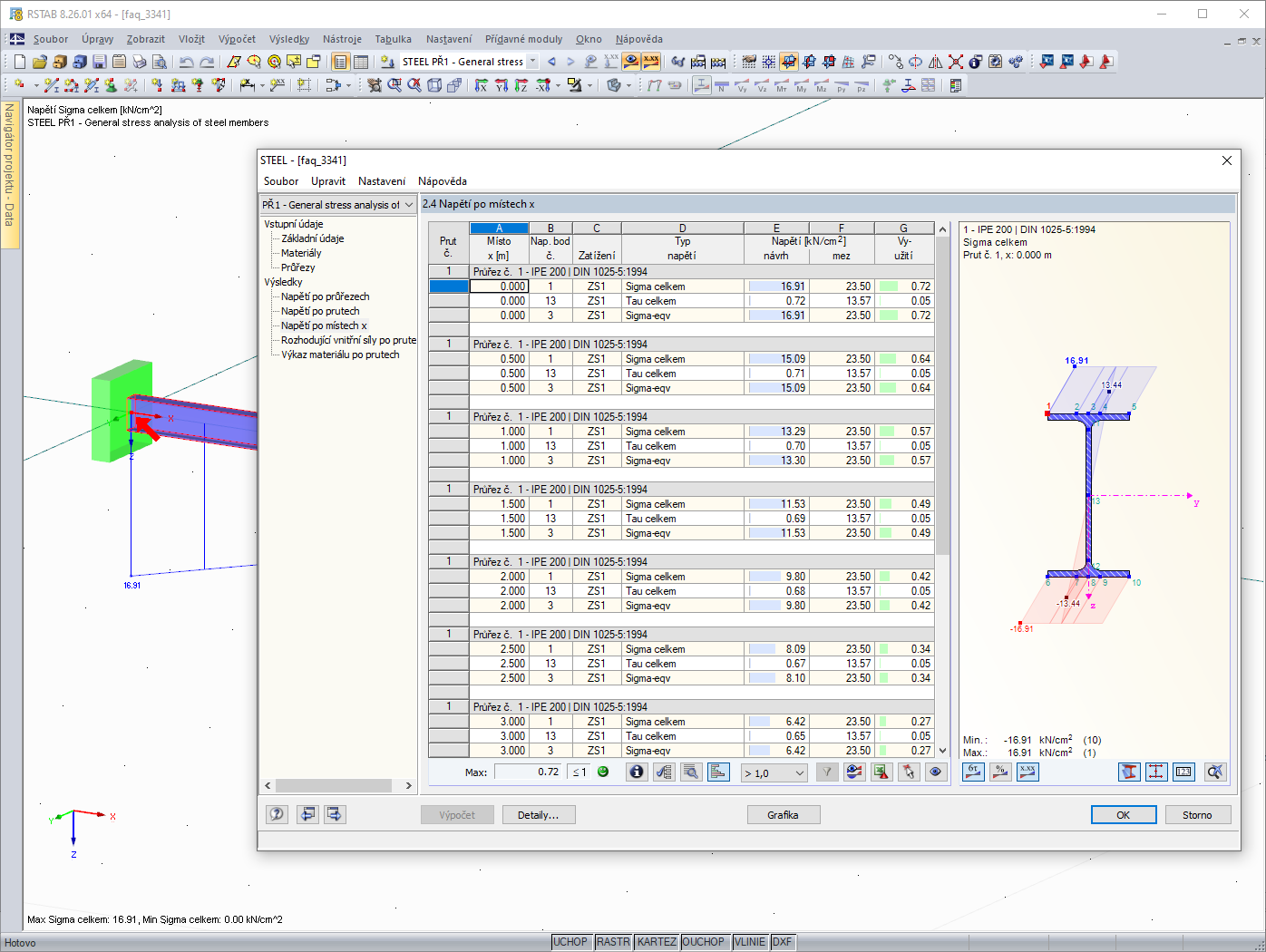
Task: Open the Nastavení menu in the STEEL dialog
Action: coord(381,181)
